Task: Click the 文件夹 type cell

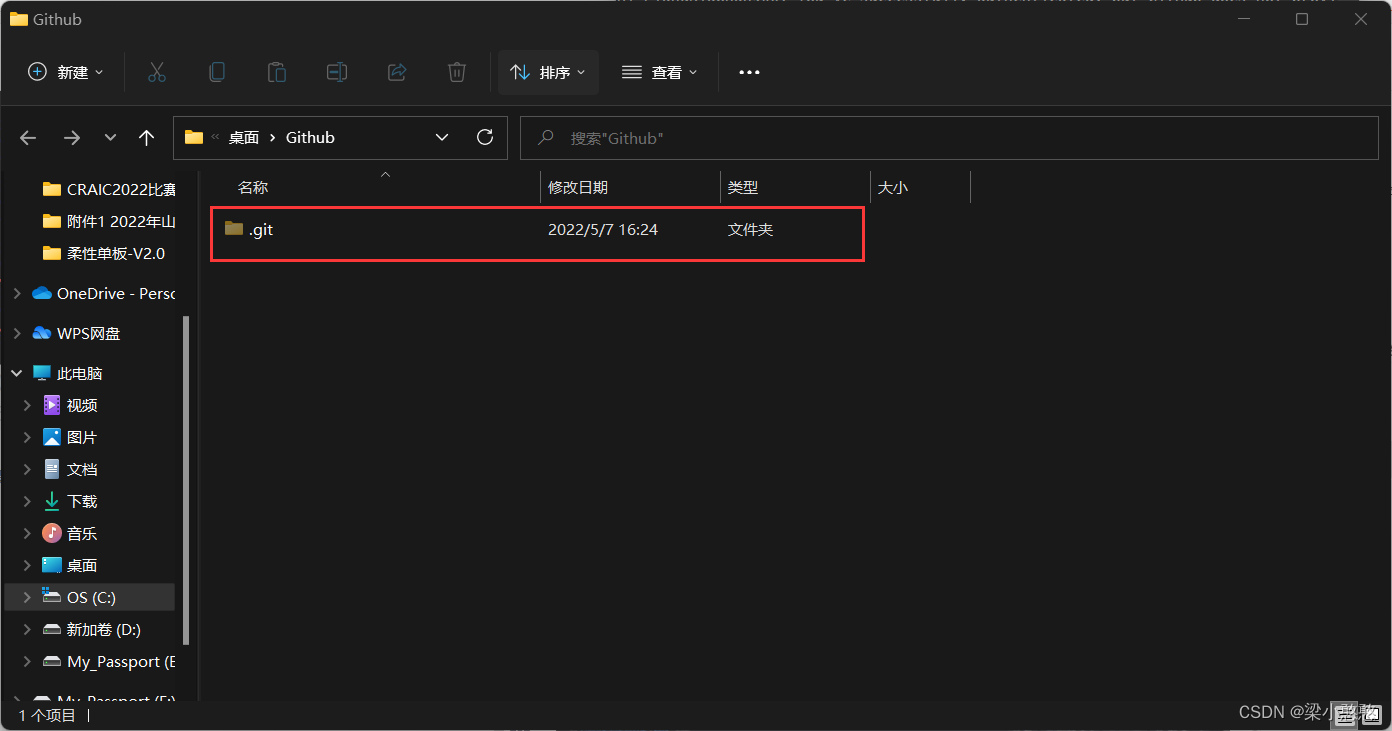Action: coord(750,230)
